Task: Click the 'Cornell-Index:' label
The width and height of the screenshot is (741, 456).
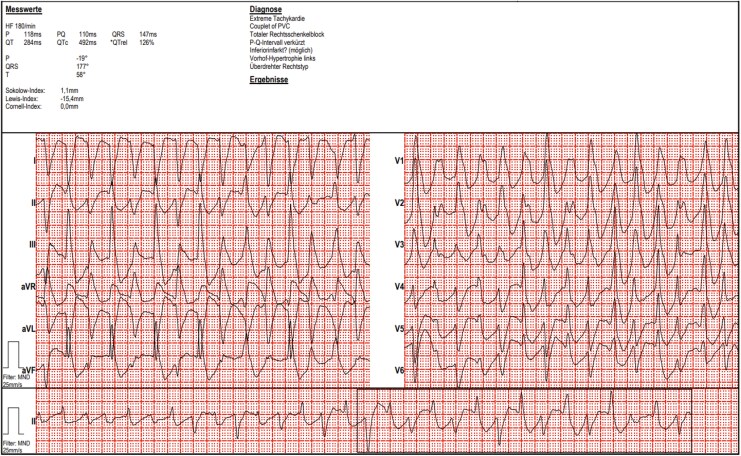Action: tap(23, 106)
